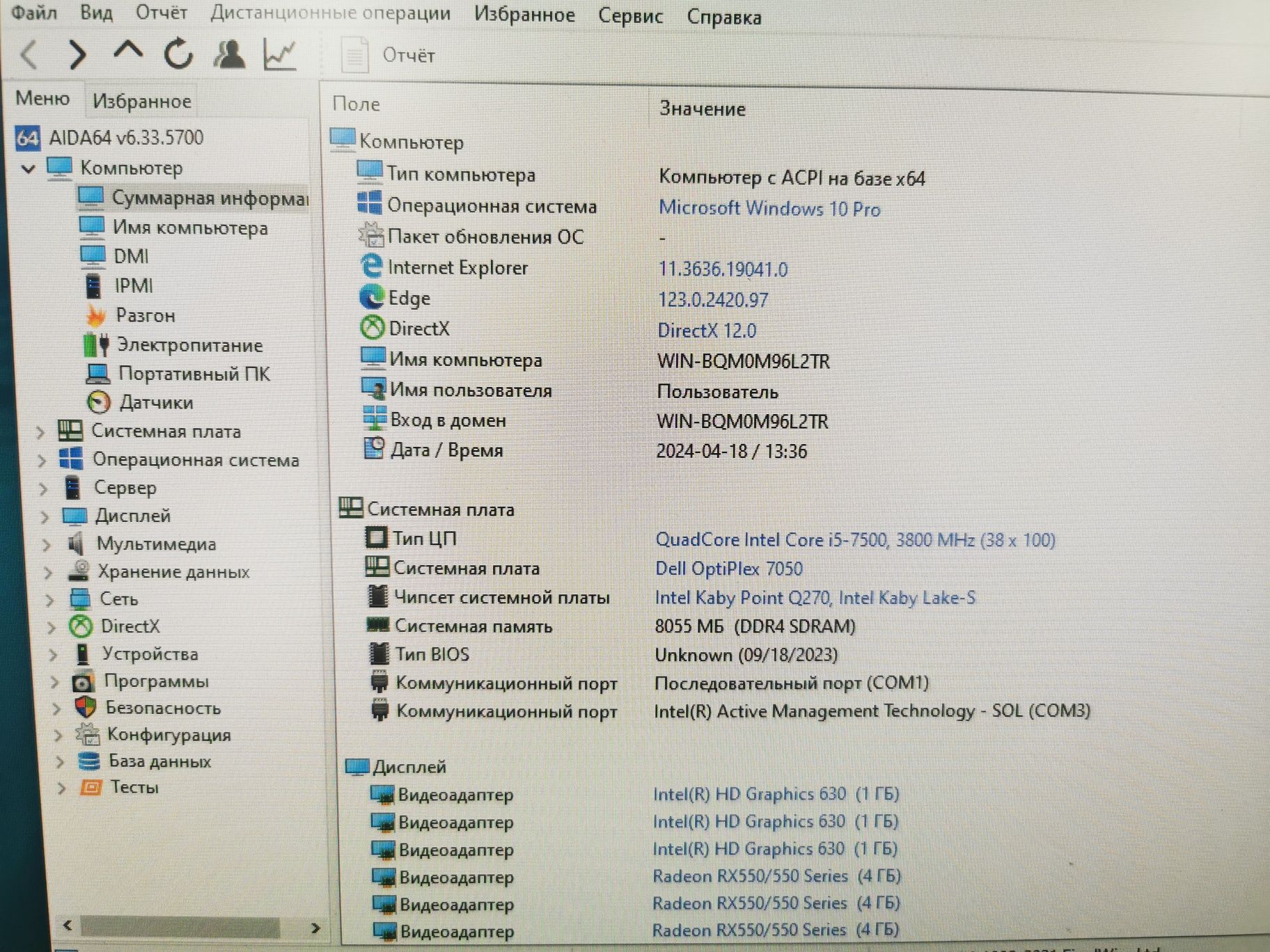Select the Тип ЦП row icon
The width and height of the screenshot is (1270, 952).
(x=377, y=538)
